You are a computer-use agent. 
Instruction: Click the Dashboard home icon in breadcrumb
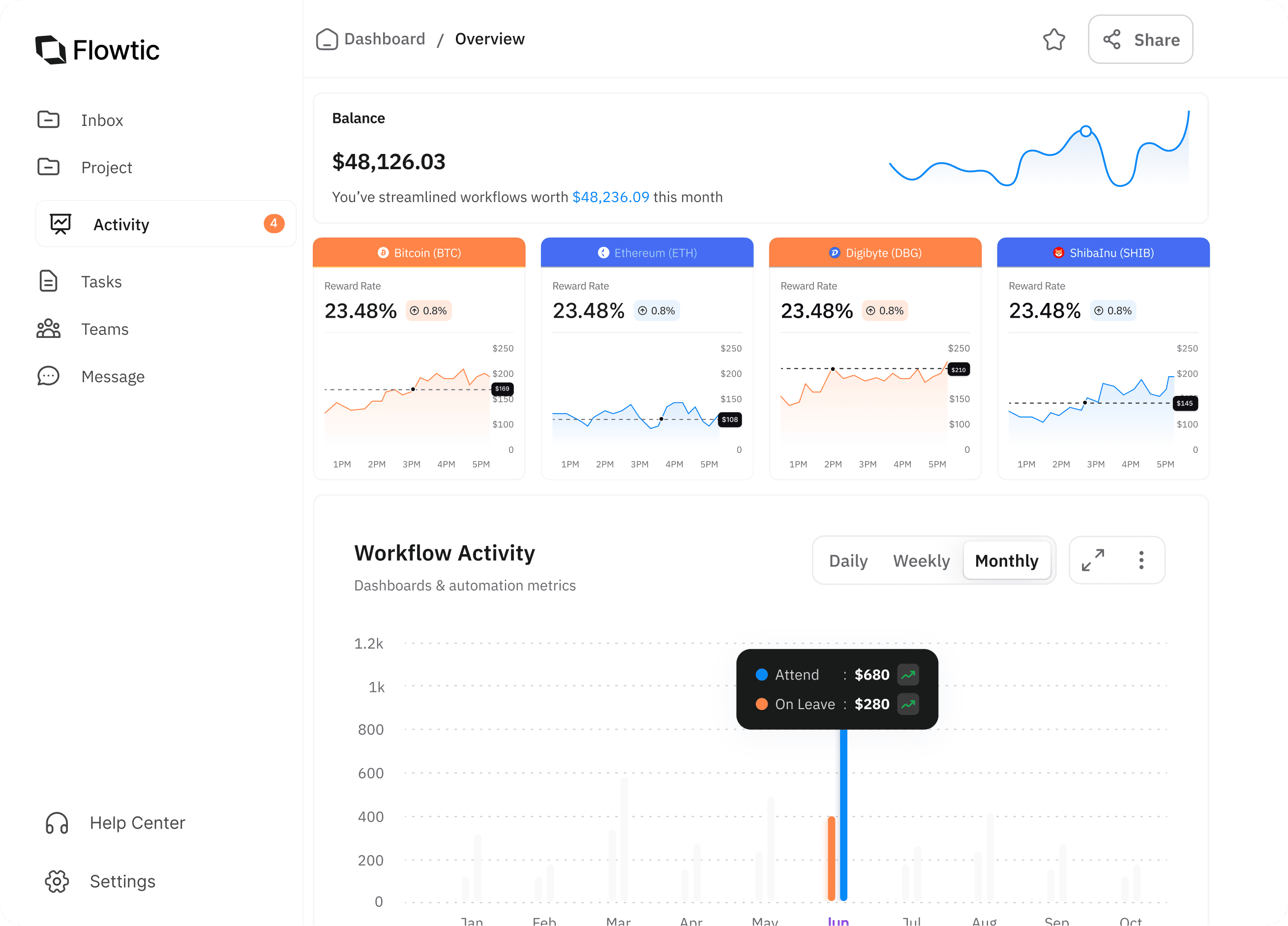point(327,39)
